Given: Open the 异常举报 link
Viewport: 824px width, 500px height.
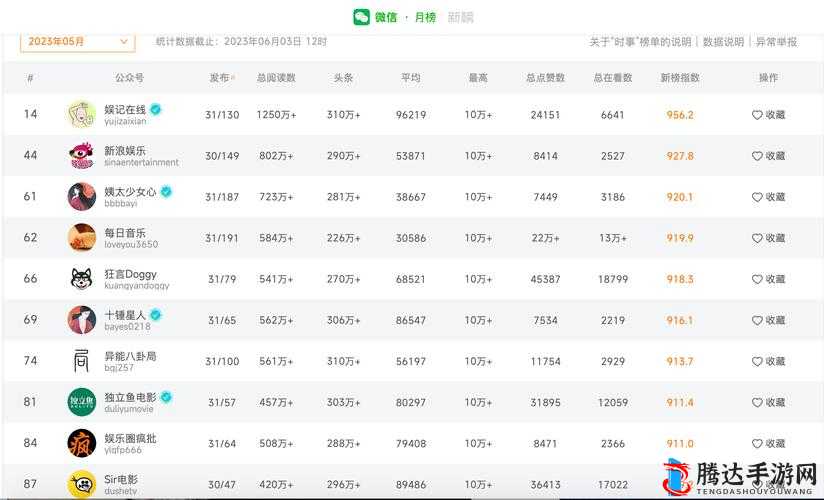Looking at the screenshot, I should tap(776, 42).
